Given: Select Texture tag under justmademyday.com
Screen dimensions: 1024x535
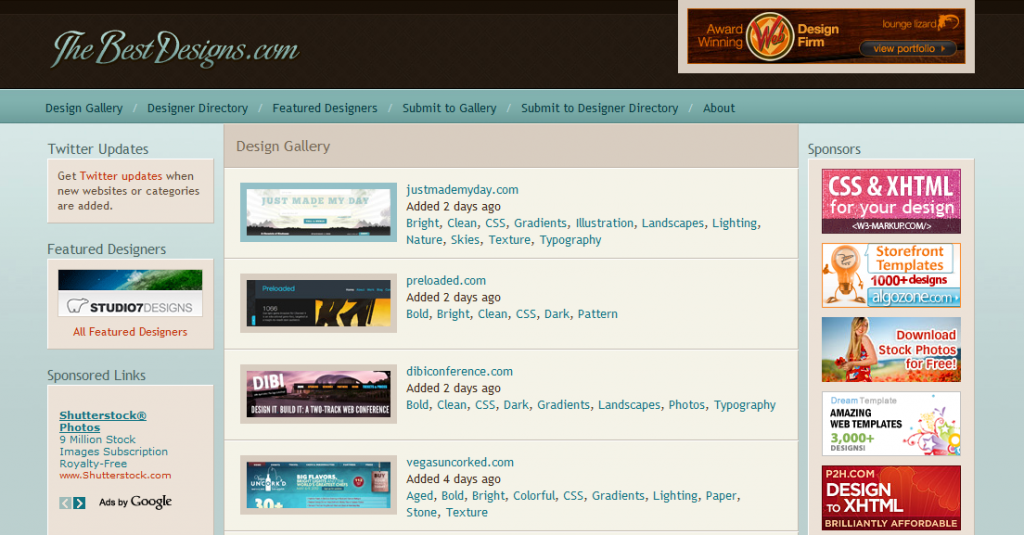Looking at the screenshot, I should click(x=509, y=240).
